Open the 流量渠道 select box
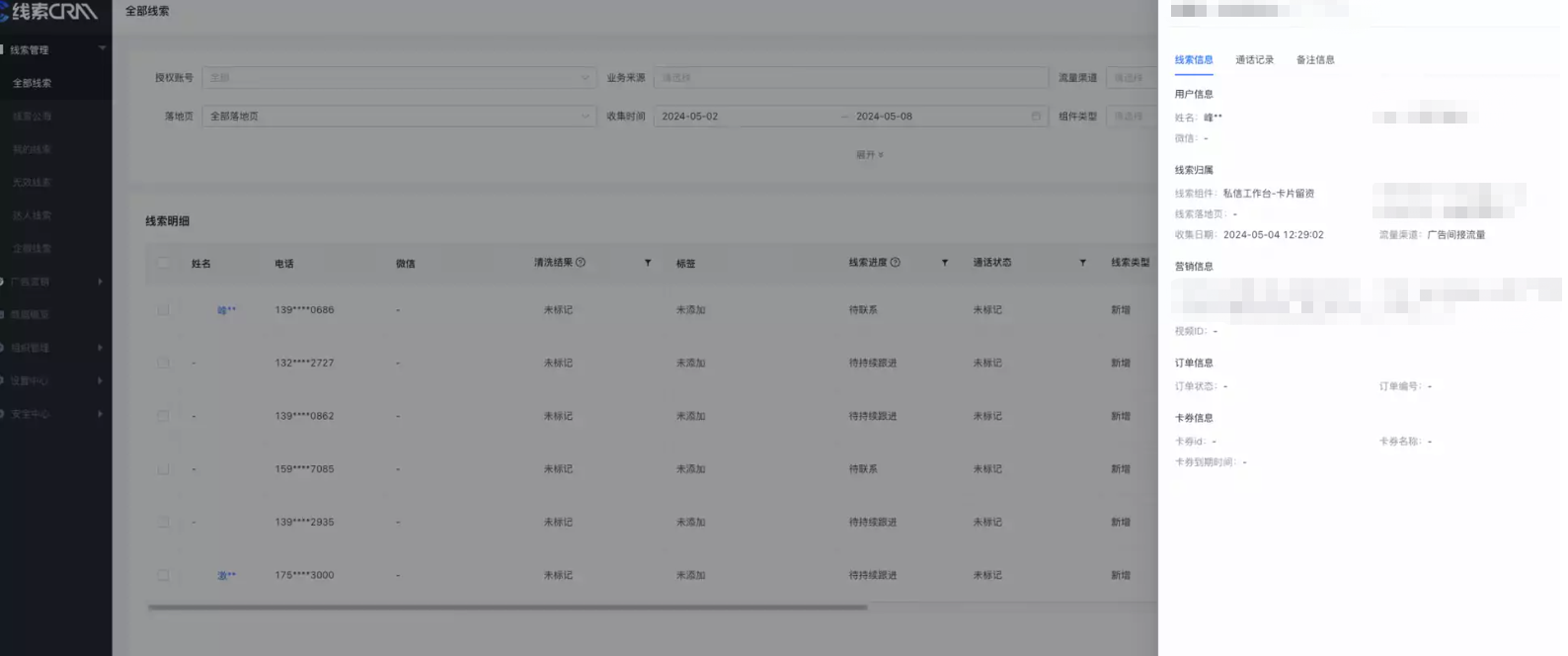The height and width of the screenshot is (656, 1568). click(1132, 78)
